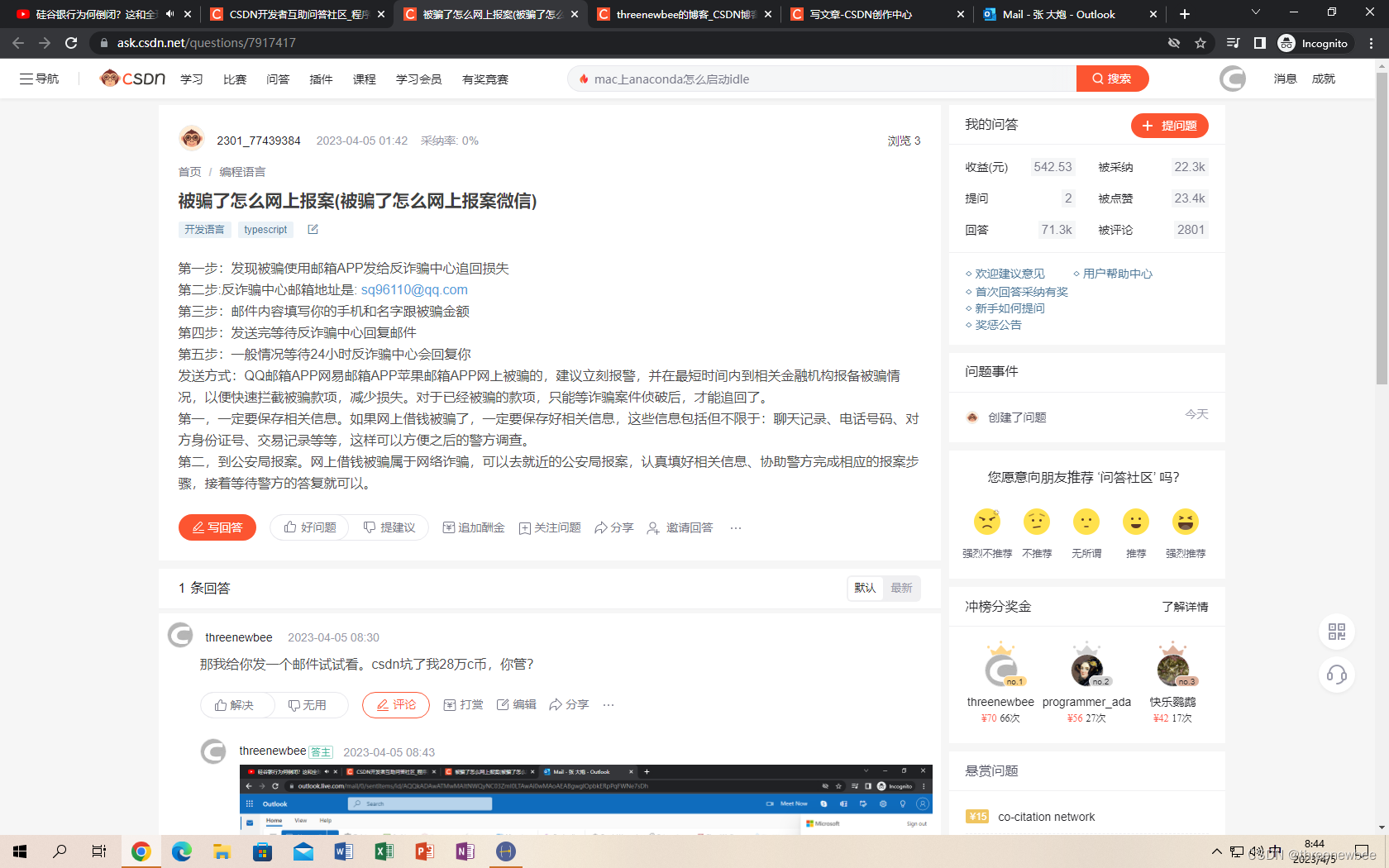Open 快乐鹦鹉 leaderboard avatar

click(x=1172, y=669)
